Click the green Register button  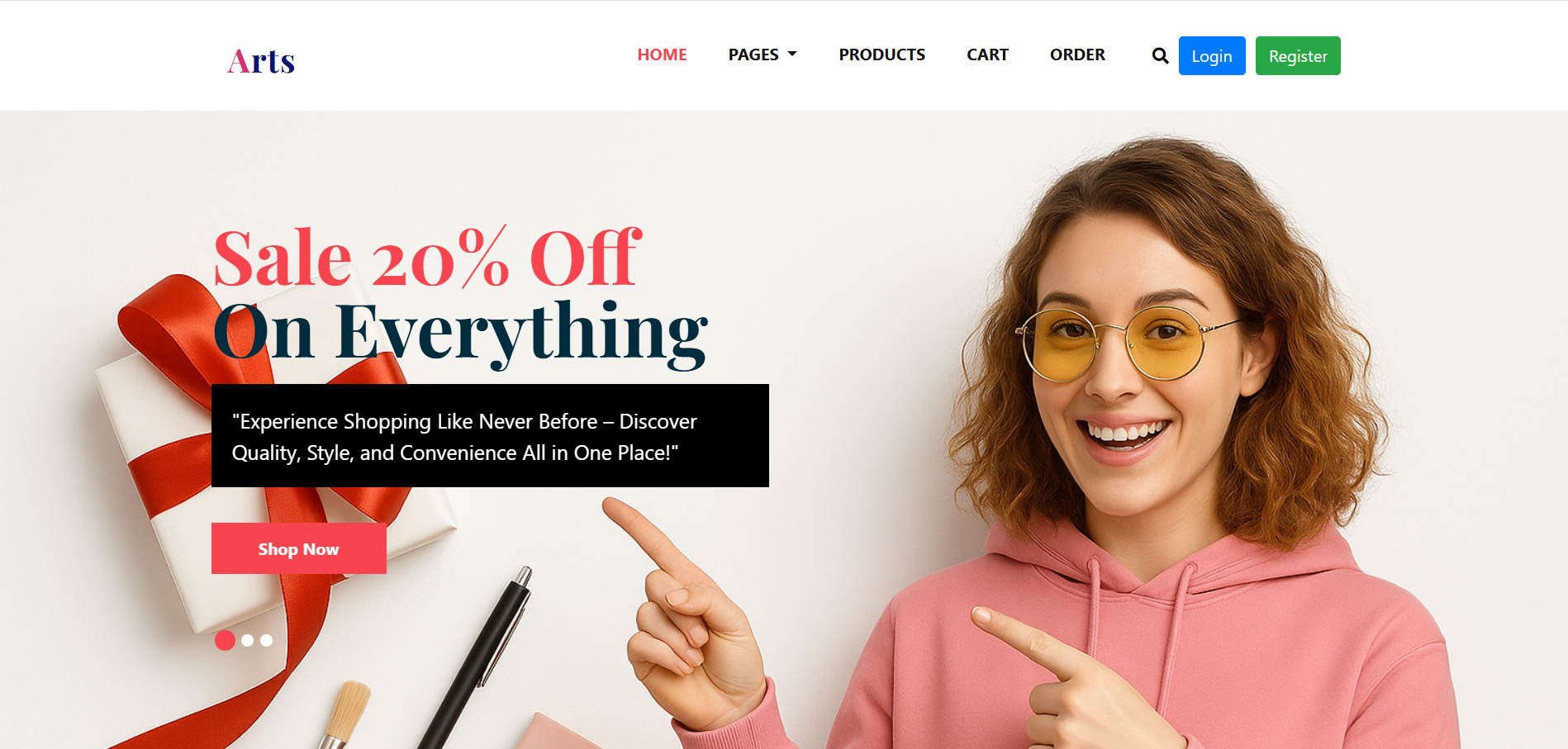[1298, 55]
